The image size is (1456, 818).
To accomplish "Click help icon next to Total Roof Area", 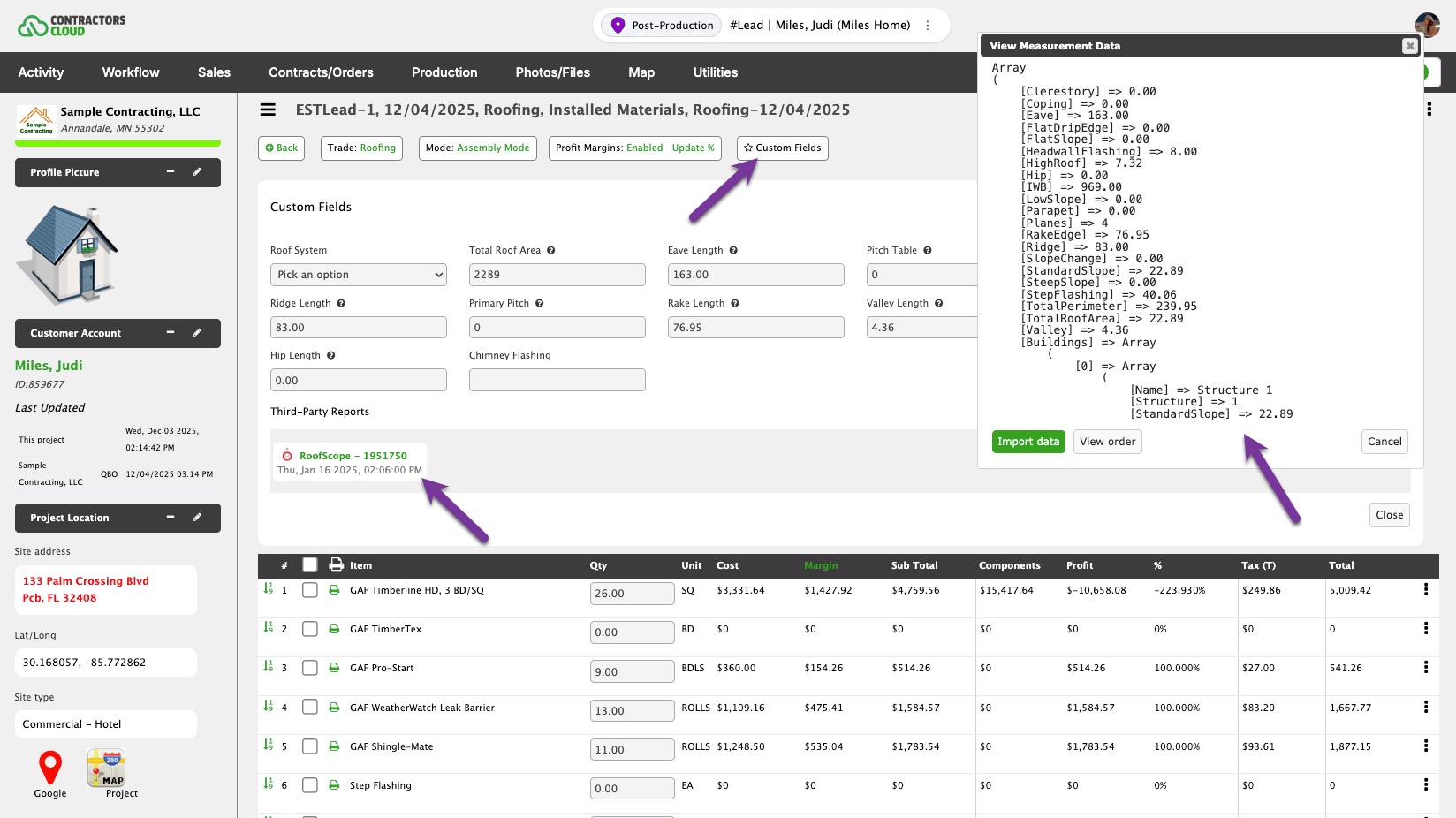I will click(550, 250).
